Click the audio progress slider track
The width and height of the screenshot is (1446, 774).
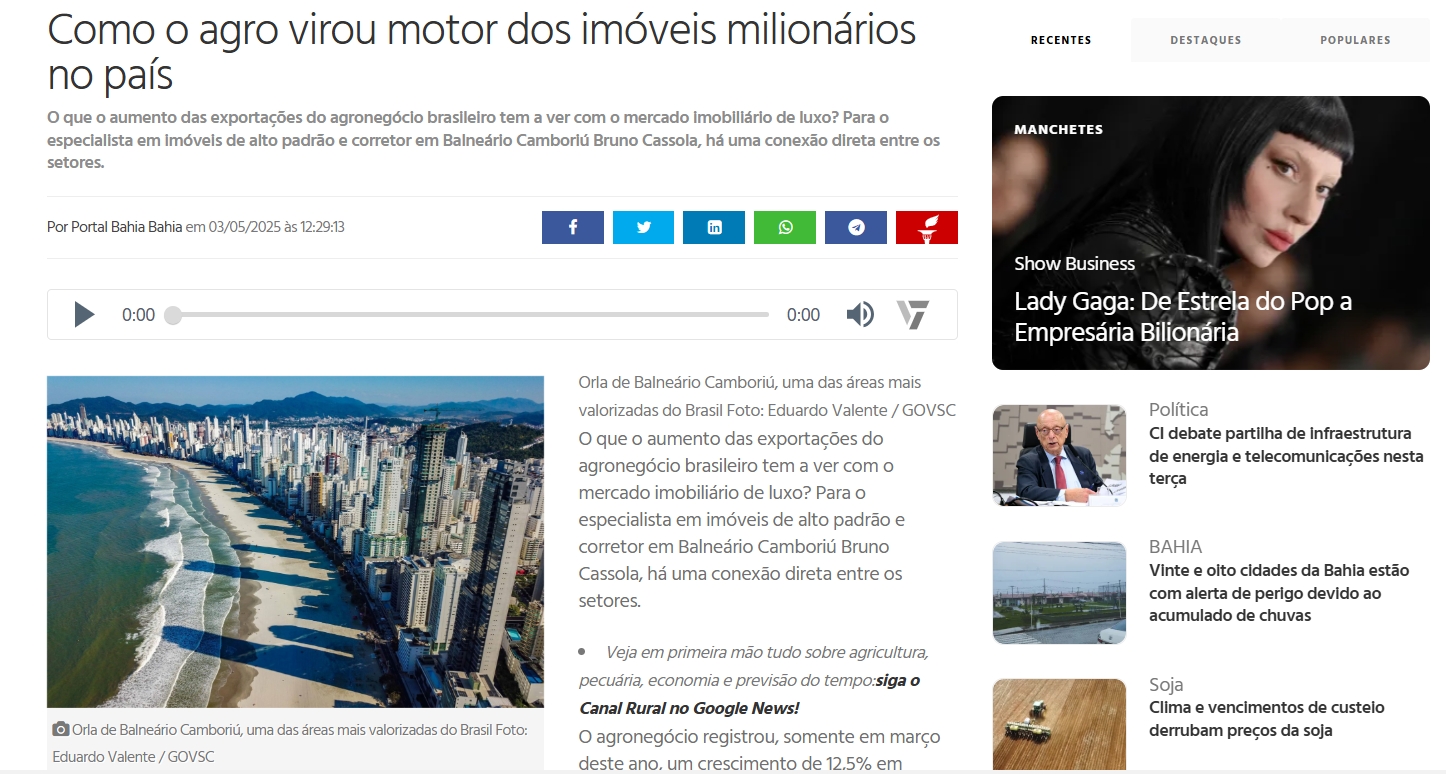tap(470, 315)
